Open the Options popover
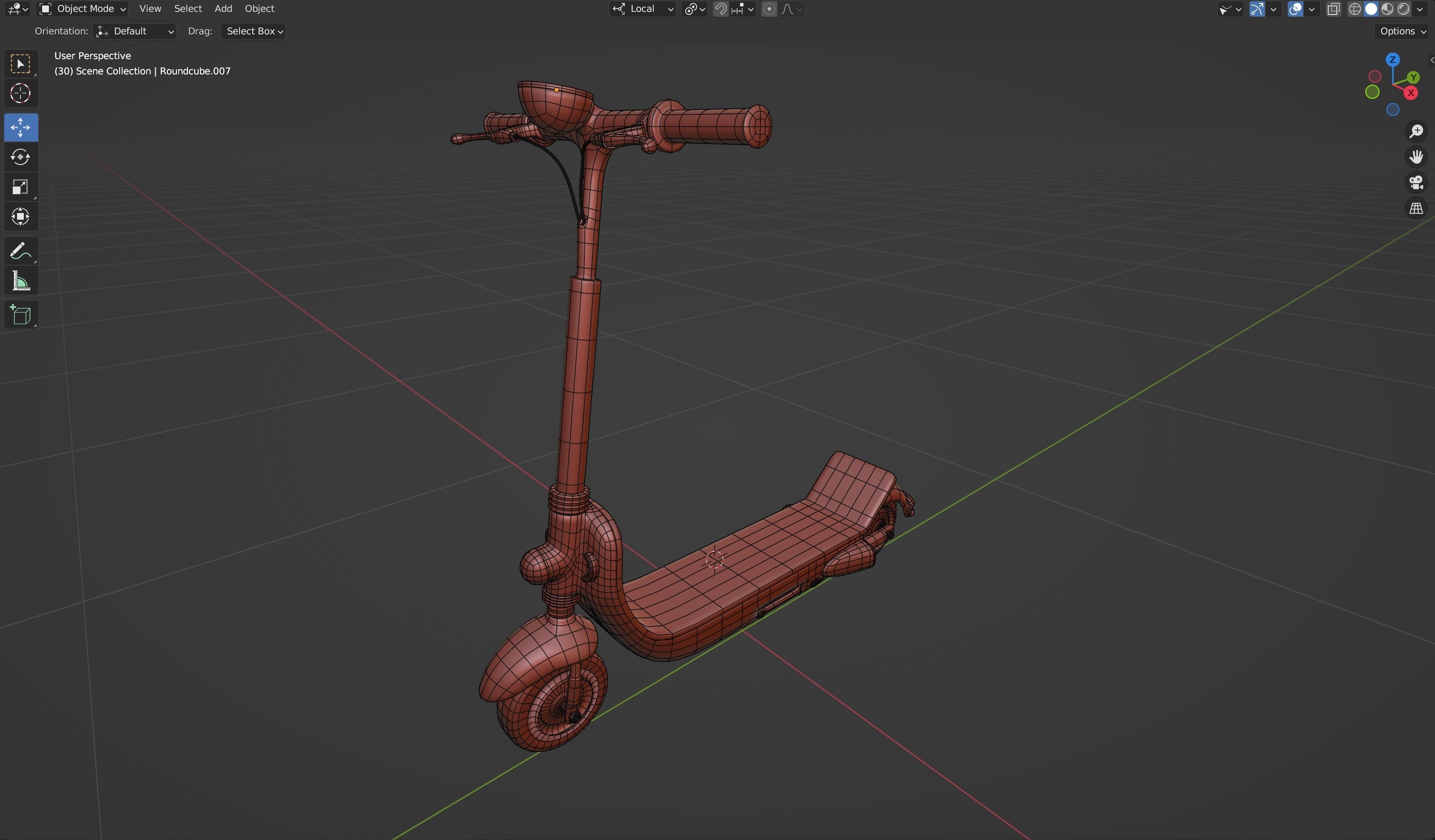The width and height of the screenshot is (1435, 840). (x=1402, y=31)
